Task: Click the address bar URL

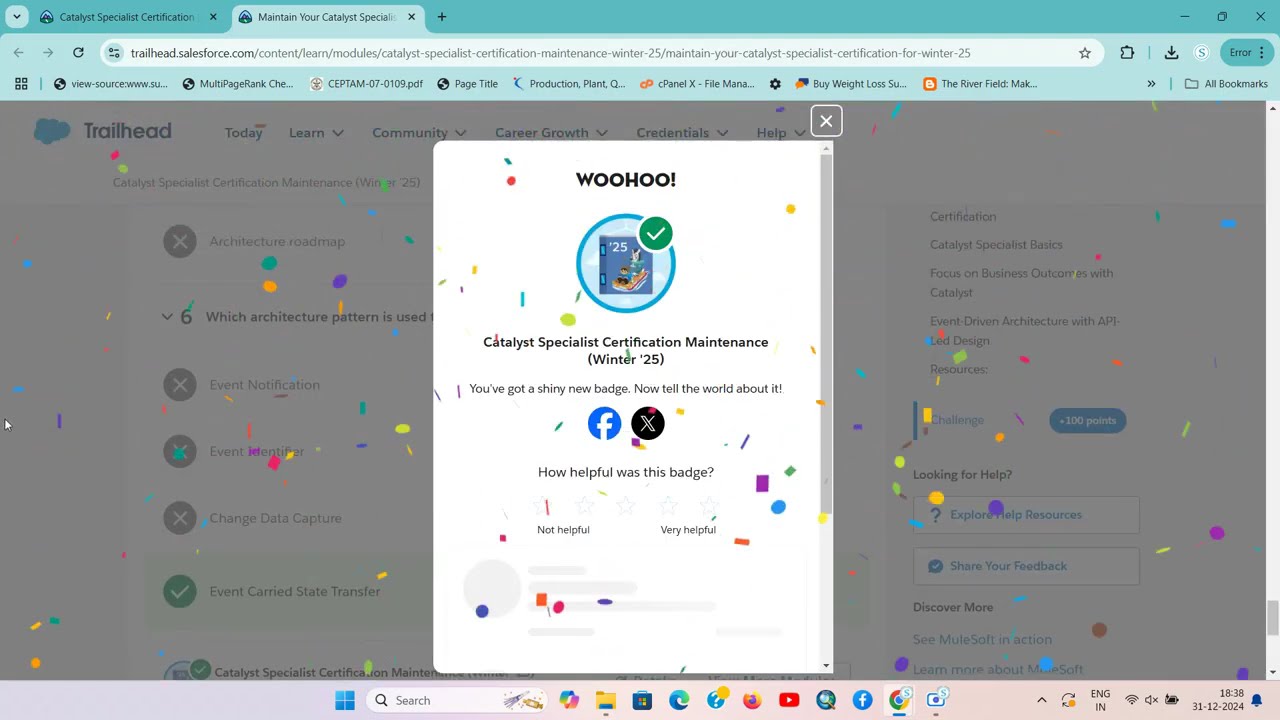Action: click(x=550, y=53)
